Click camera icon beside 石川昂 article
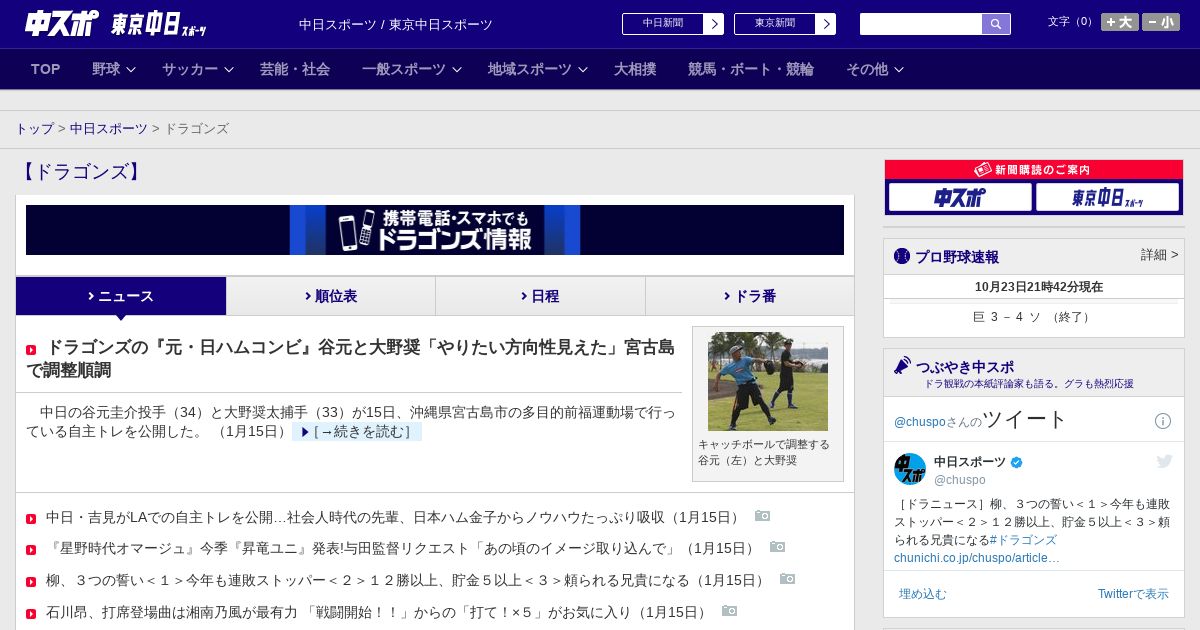Viewport: 1200px width, 630px height. click(x=729, y=611)
